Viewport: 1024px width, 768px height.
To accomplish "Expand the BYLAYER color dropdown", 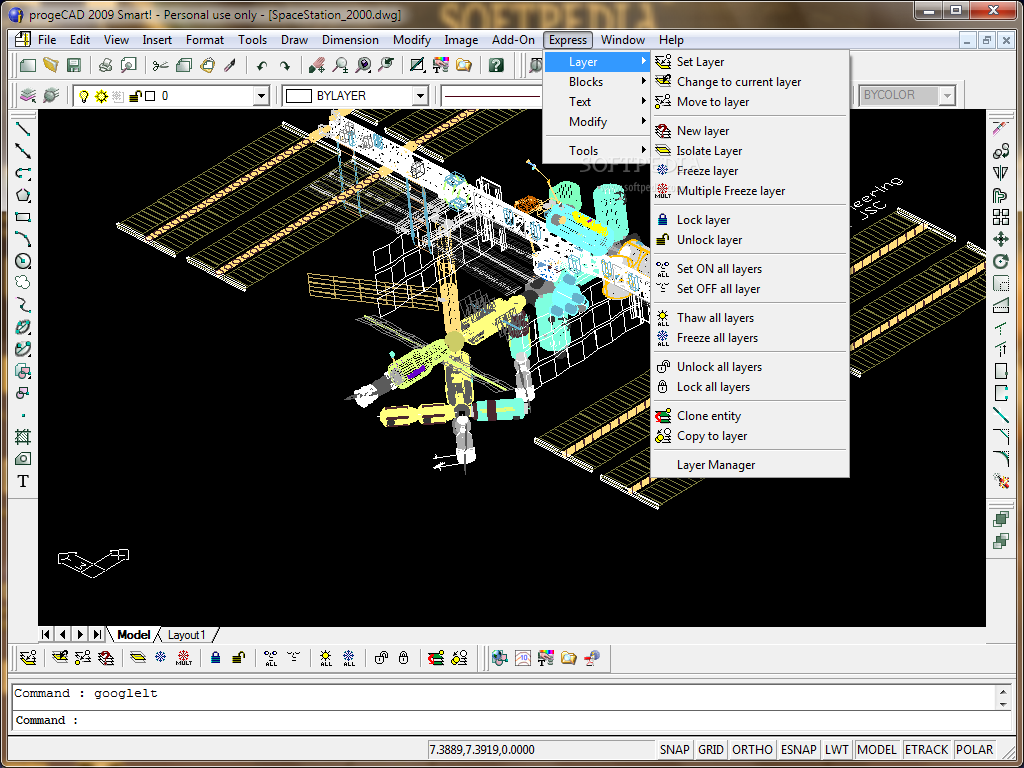I will 420,97.
